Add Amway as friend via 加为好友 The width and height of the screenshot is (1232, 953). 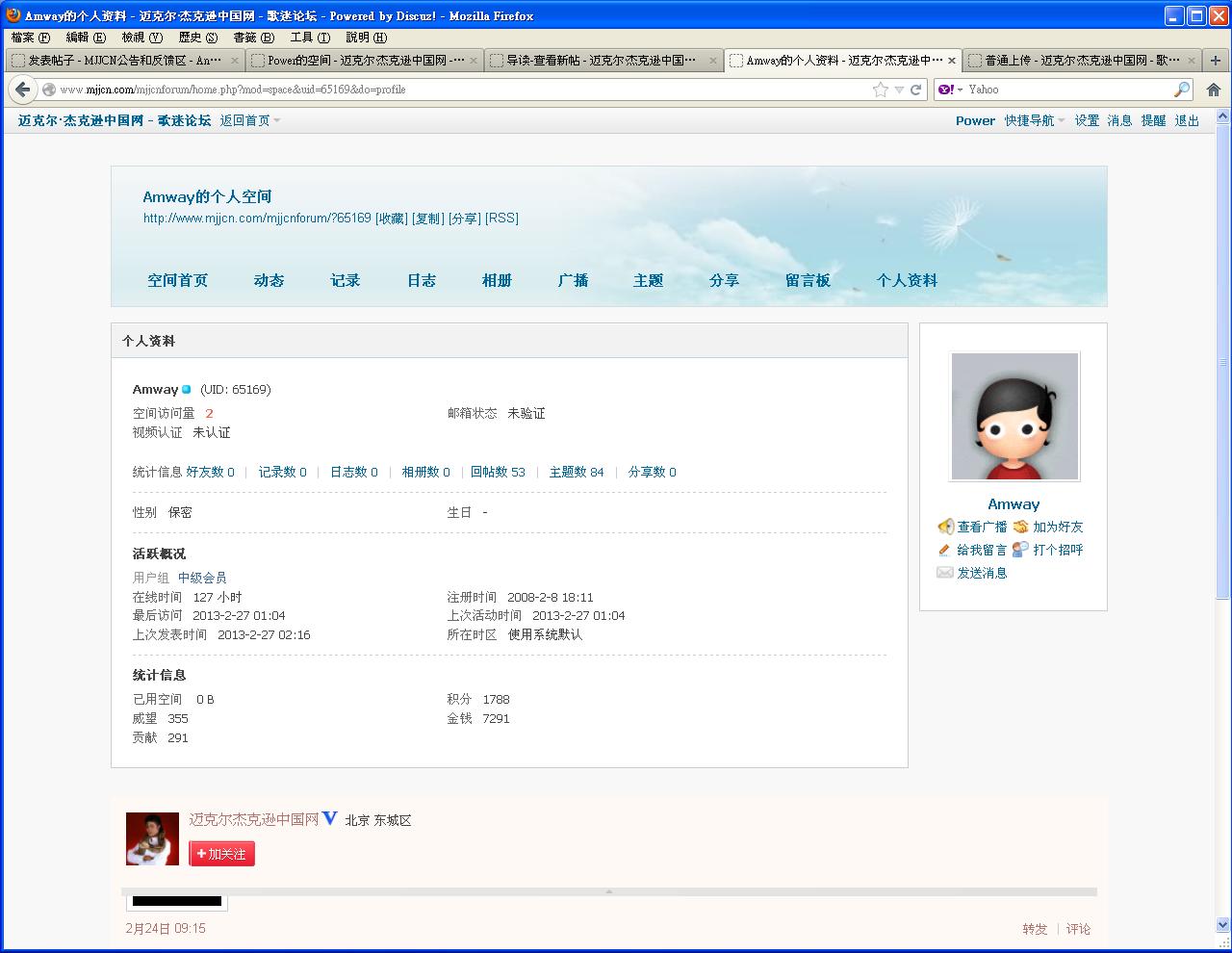click(1057, 527)
